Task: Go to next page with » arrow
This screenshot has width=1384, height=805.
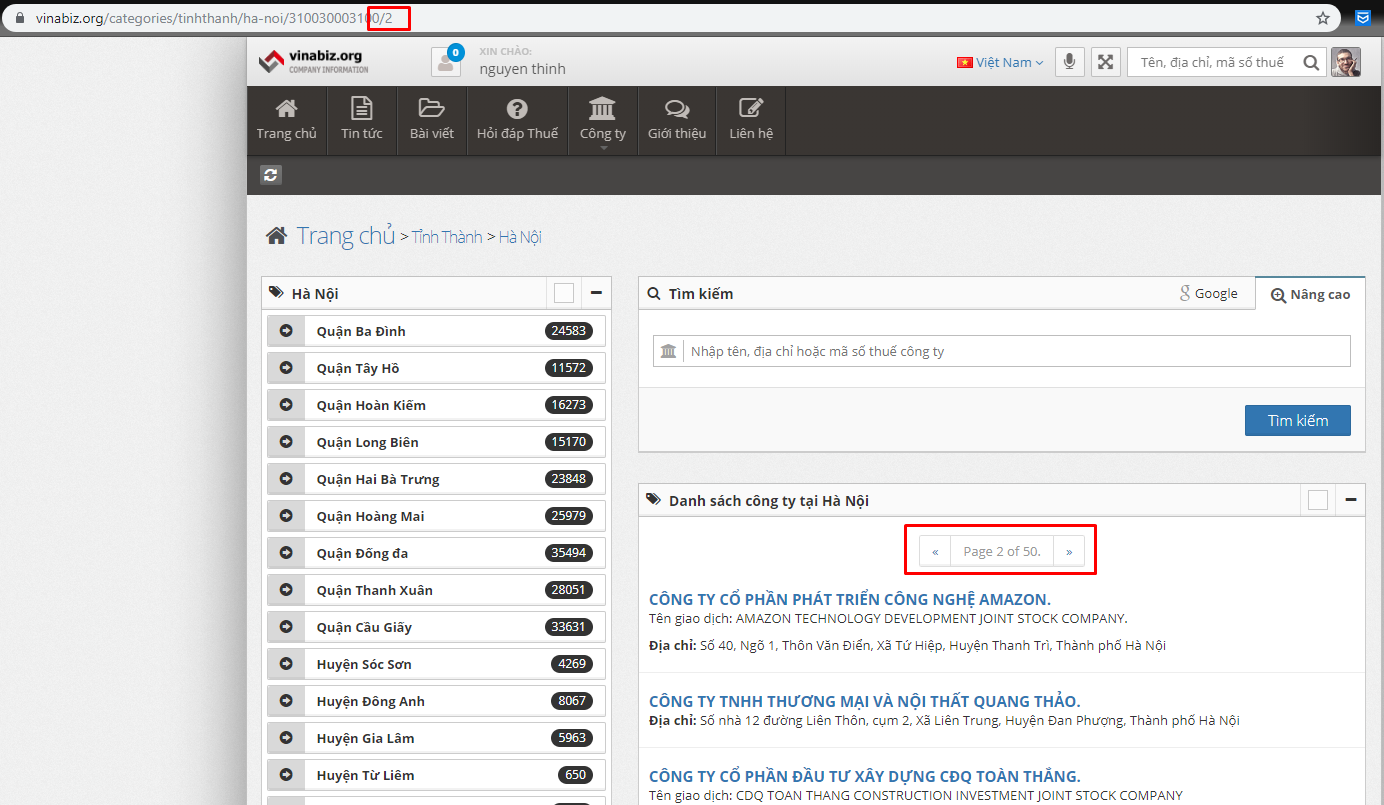Action: coord(1068,551)
